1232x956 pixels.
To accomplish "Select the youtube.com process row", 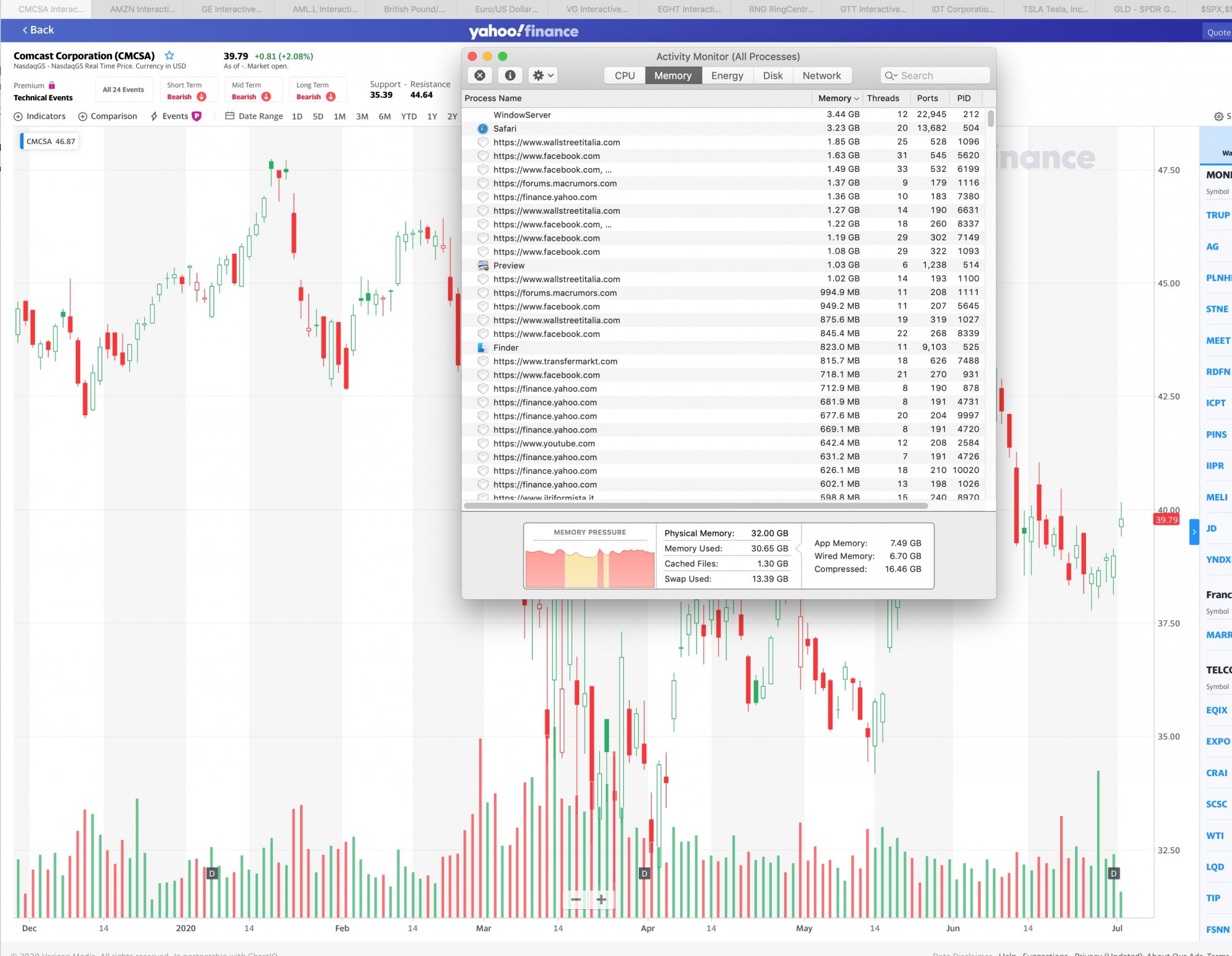I will pyautogui.click(x=723, y=443).
